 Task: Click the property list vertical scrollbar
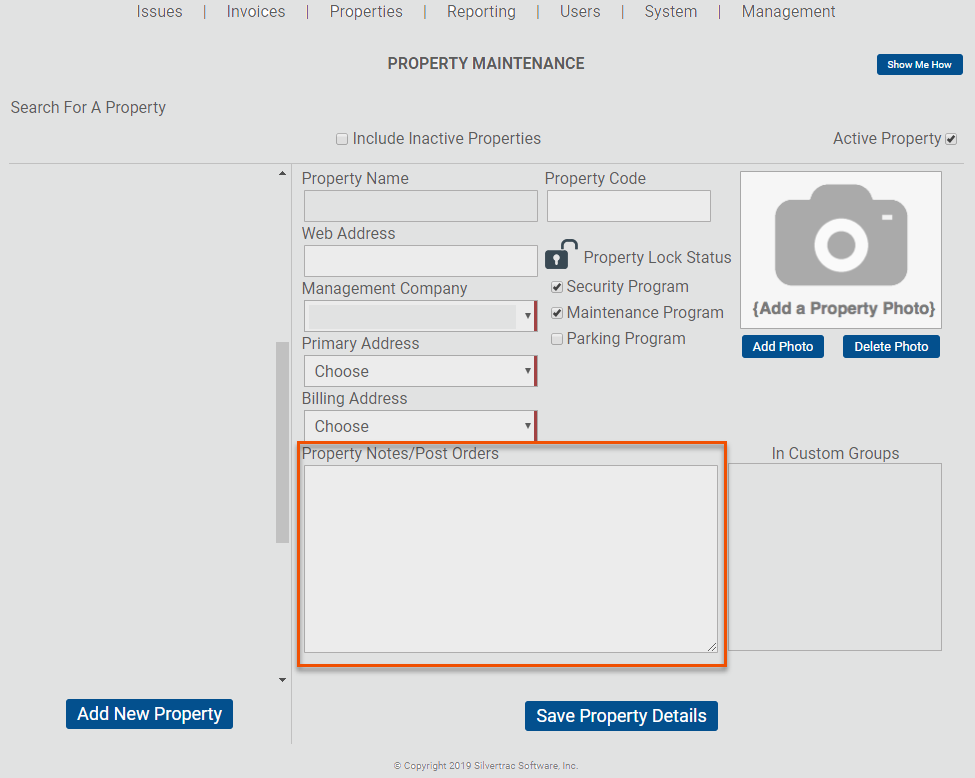282,442
